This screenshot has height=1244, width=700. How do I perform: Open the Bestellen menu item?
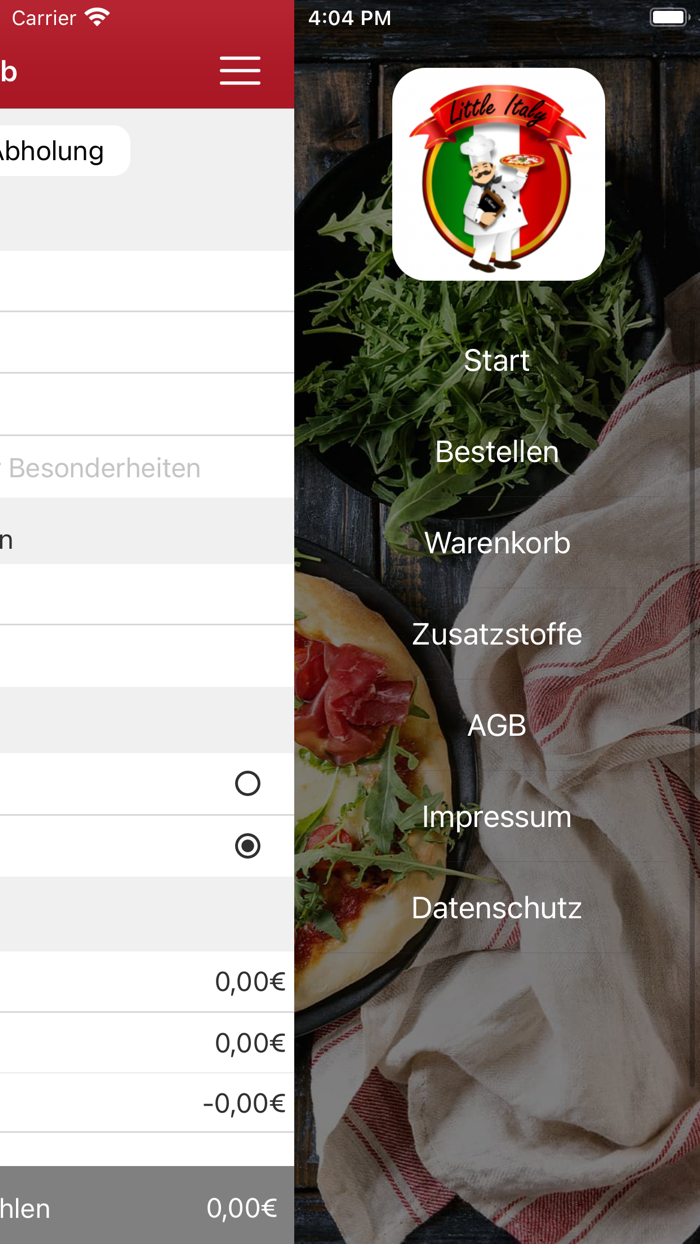497,451
